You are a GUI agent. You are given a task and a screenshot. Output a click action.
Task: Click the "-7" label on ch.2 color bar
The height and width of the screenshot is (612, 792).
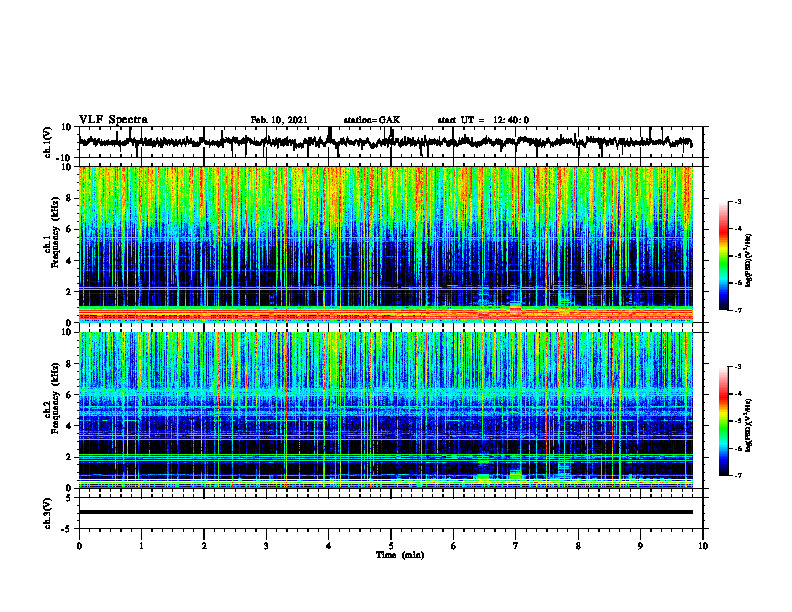point(738,476)
